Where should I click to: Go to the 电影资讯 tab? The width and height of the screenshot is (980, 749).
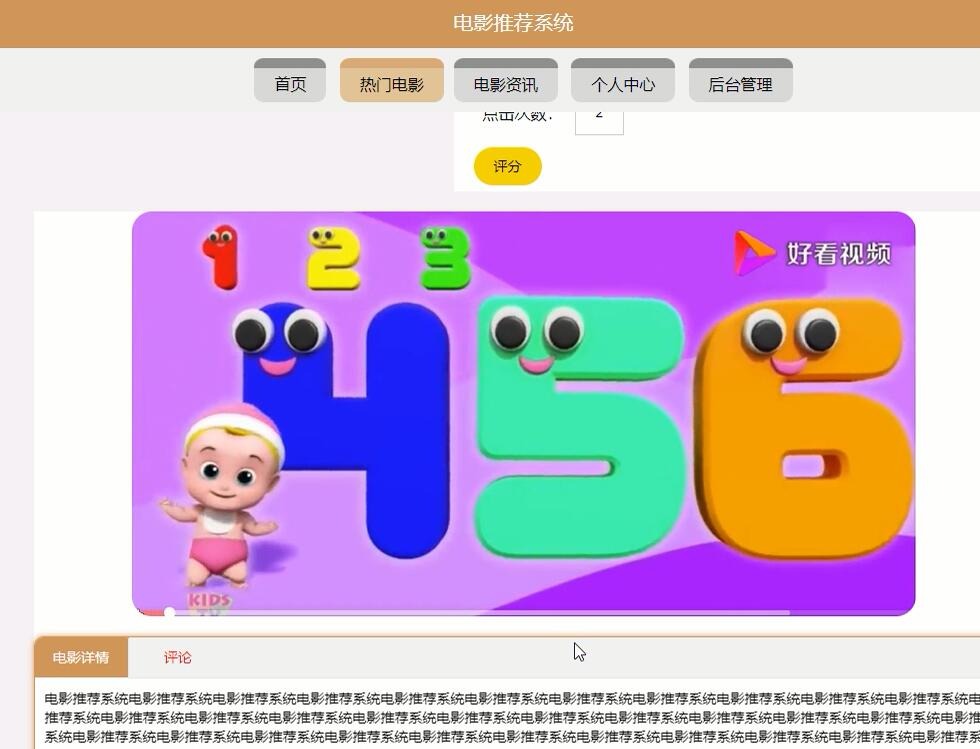point(506,80)
